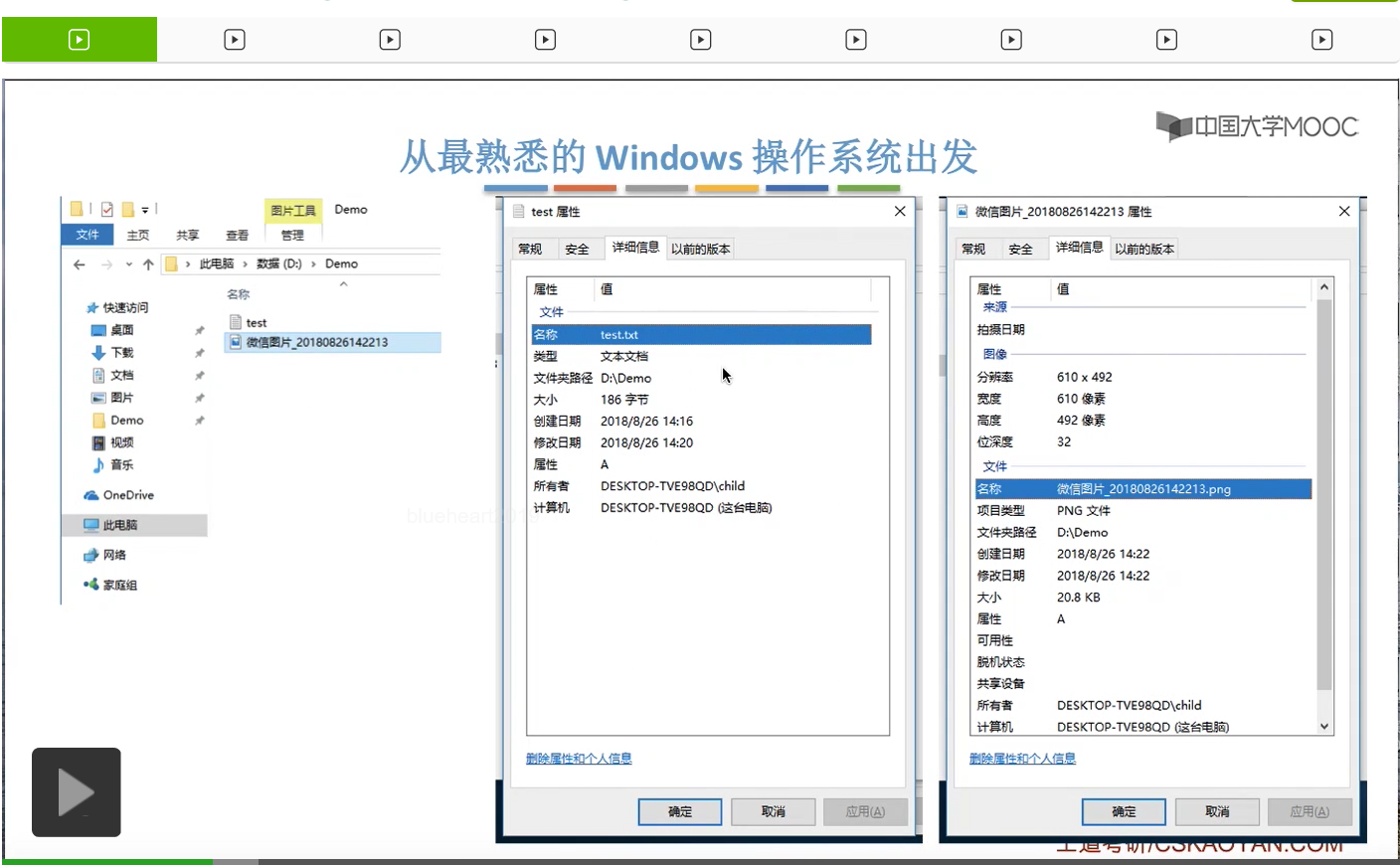Click the pin icon beside 文档

click(200, 376)
